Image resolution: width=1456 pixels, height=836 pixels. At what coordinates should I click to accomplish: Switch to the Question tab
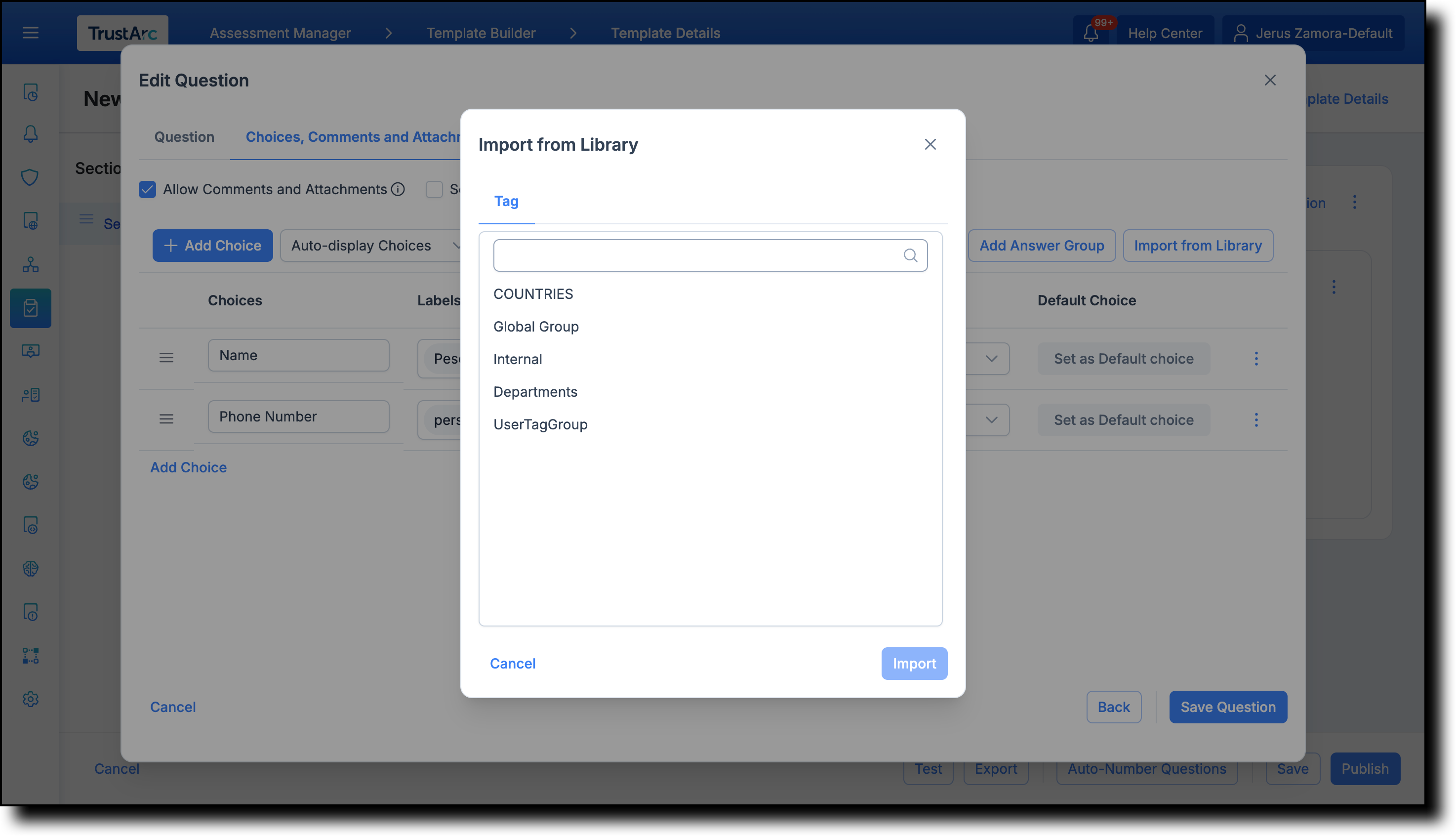coord(184,137)
